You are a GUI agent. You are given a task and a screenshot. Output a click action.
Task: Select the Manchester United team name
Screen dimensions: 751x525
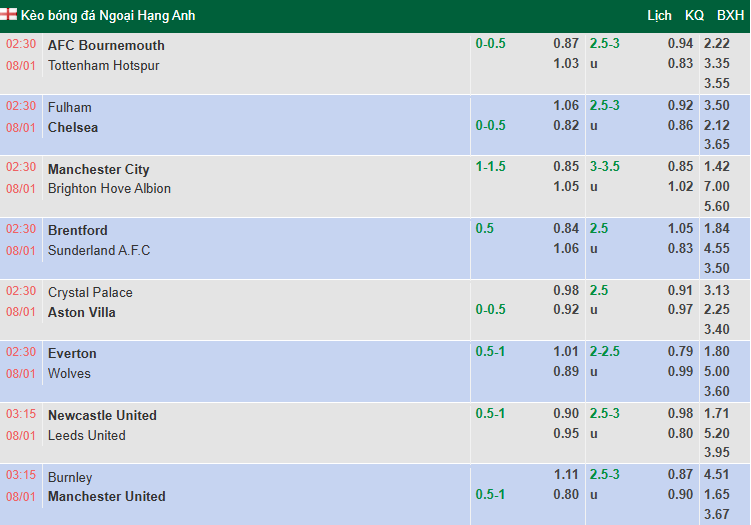(x=107, y=496)
